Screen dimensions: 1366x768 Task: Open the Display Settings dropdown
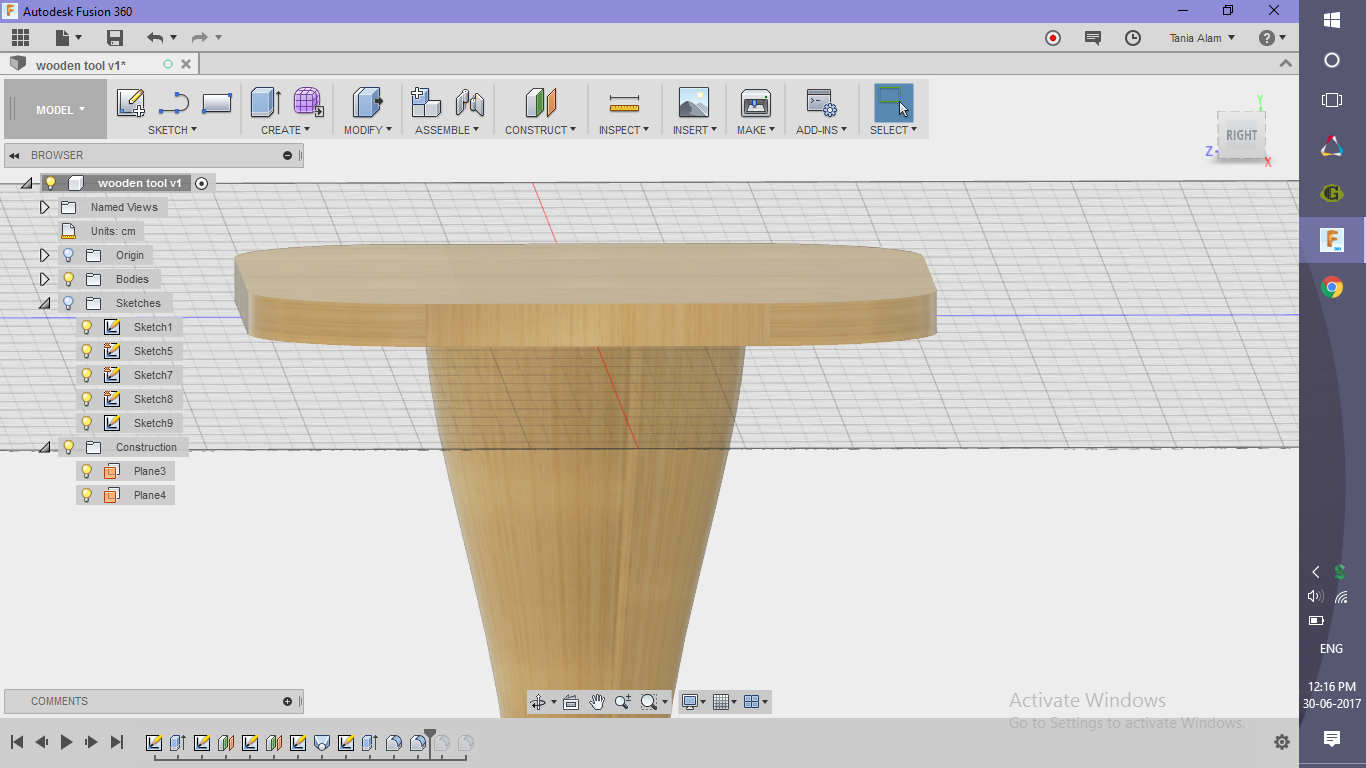pyautogui.click(x=693, y=702)
